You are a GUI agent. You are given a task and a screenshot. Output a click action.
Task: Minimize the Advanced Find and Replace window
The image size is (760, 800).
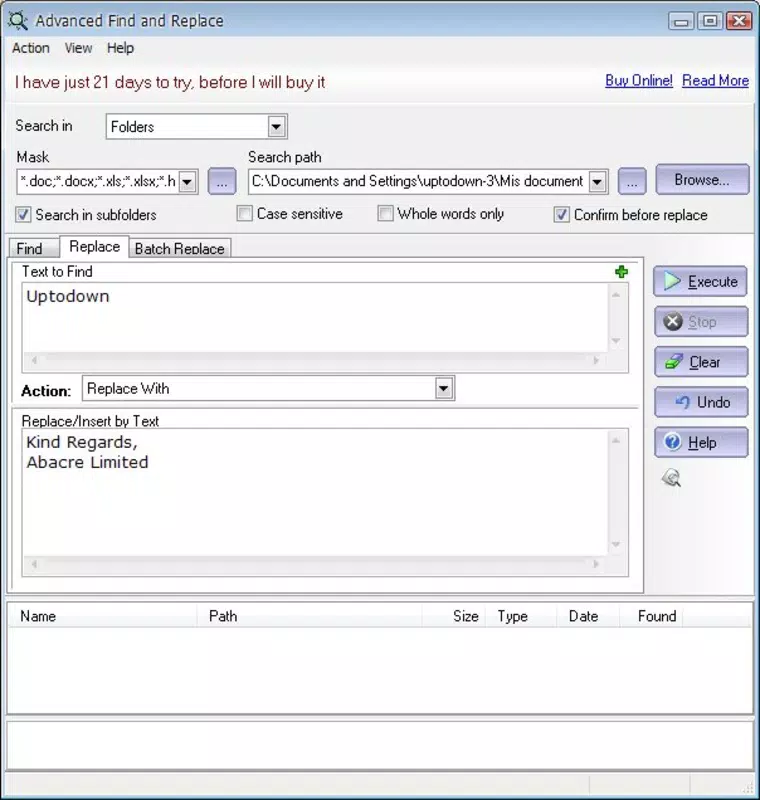[x=681, y=21]
